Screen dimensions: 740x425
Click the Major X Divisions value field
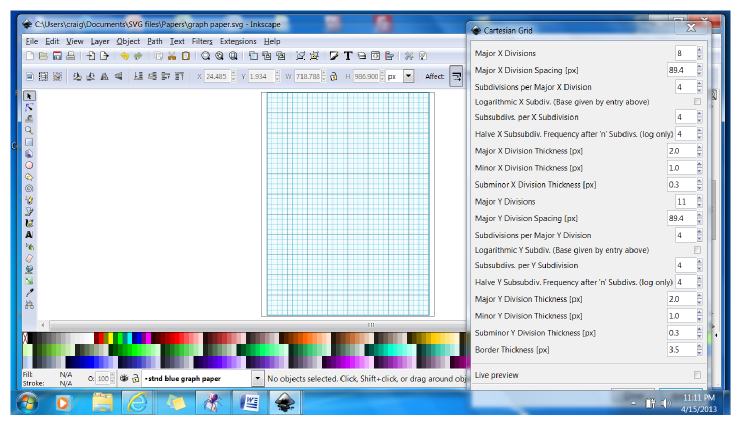point(685,53)
